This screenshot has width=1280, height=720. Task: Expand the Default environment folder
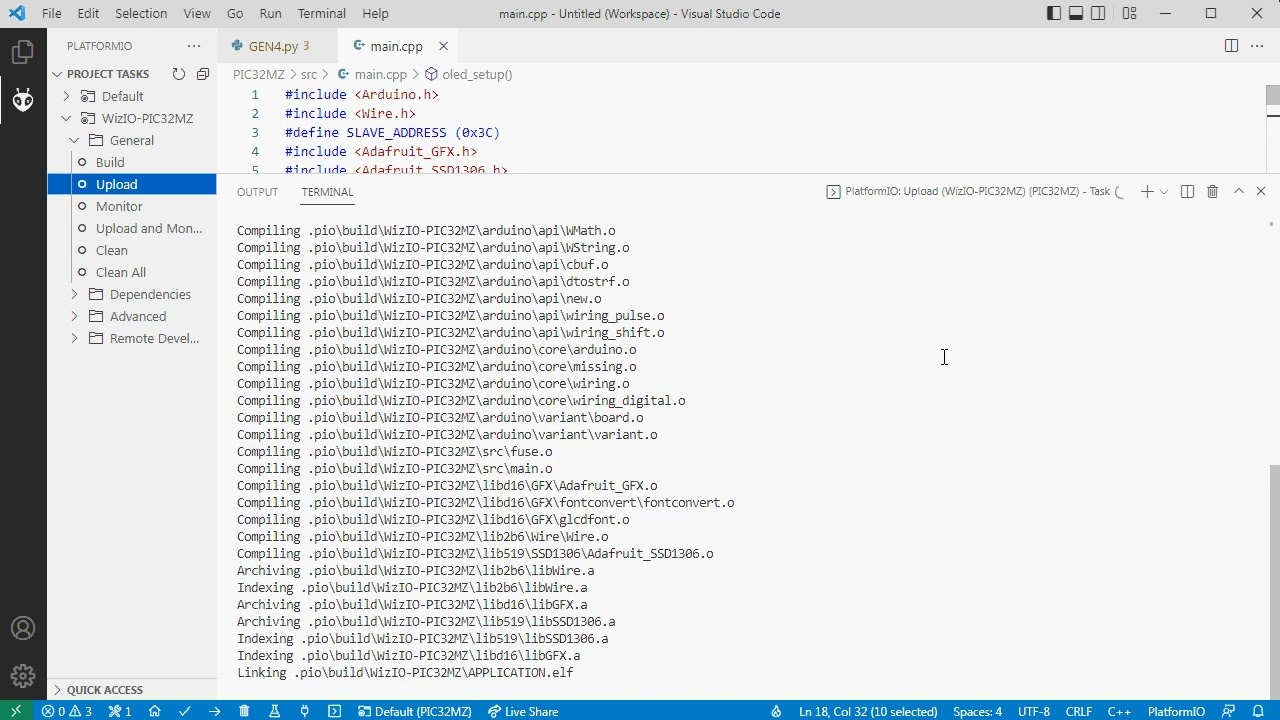coord(67,96)
